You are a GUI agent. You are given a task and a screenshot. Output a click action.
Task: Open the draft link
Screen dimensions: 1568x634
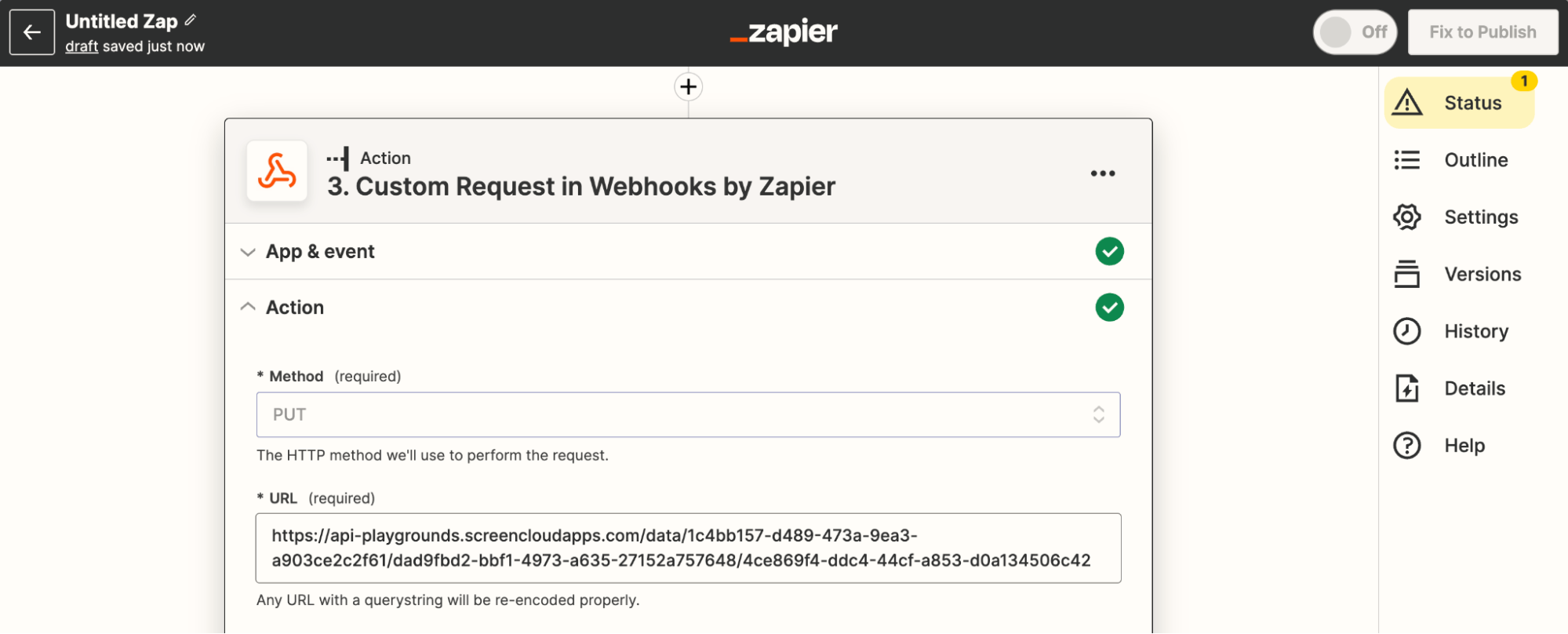(82, 46)
